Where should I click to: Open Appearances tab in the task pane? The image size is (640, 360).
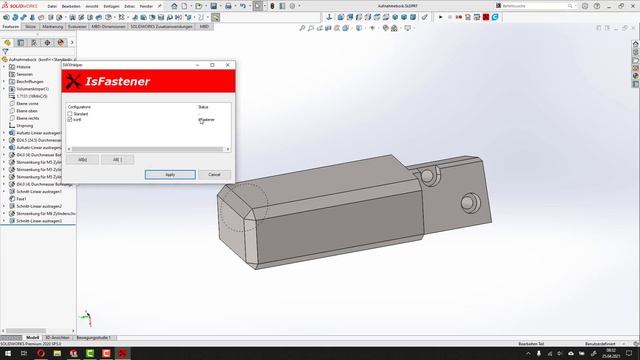pos(636,76)
